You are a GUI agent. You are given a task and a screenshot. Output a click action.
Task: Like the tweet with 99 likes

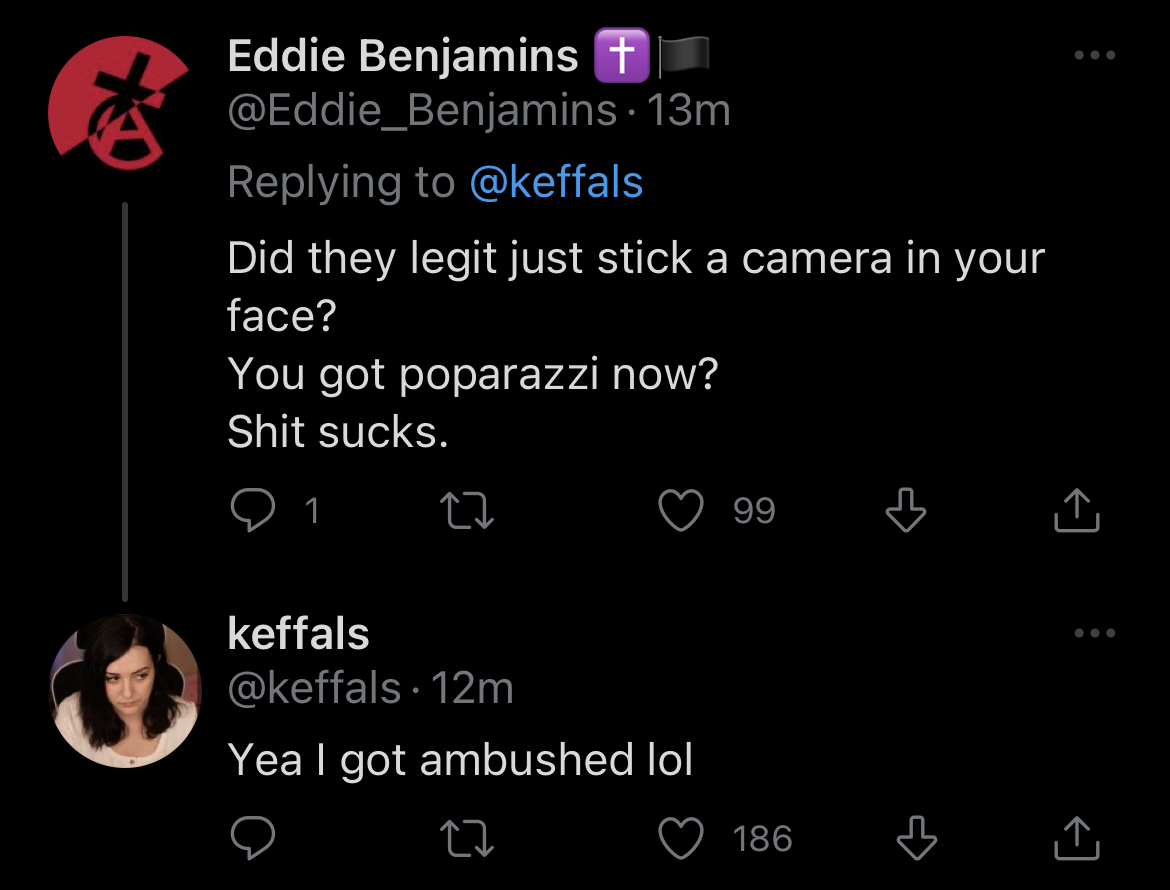(681, 510)
